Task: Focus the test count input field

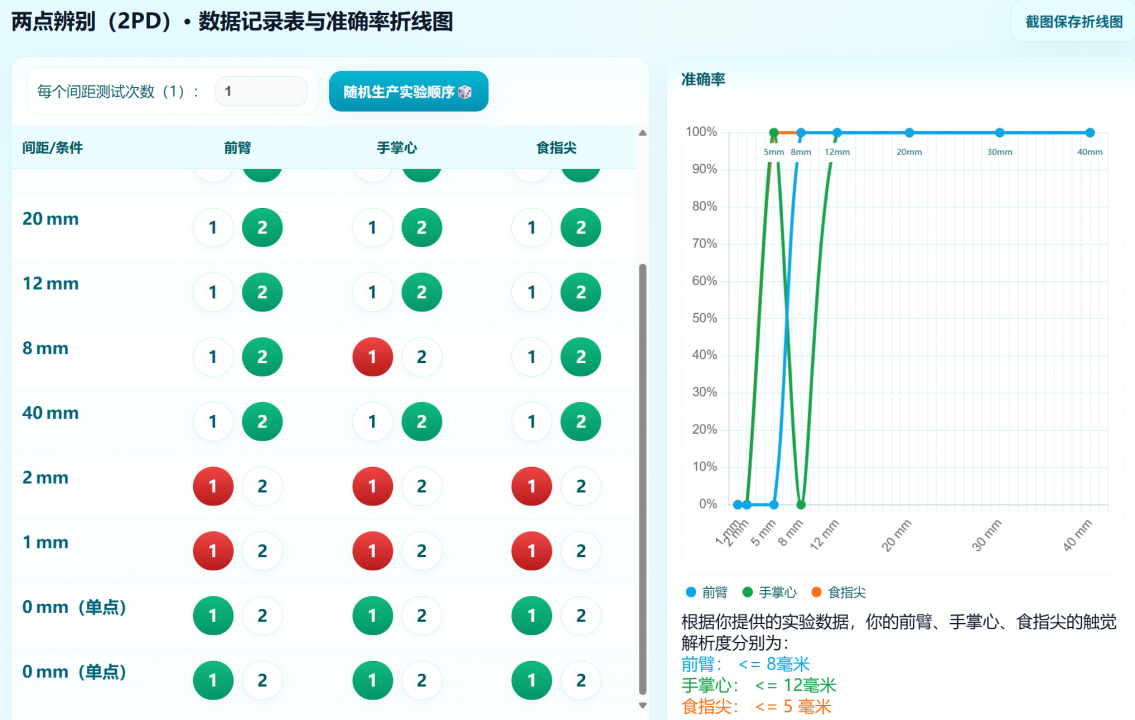Action: point(261,91)
